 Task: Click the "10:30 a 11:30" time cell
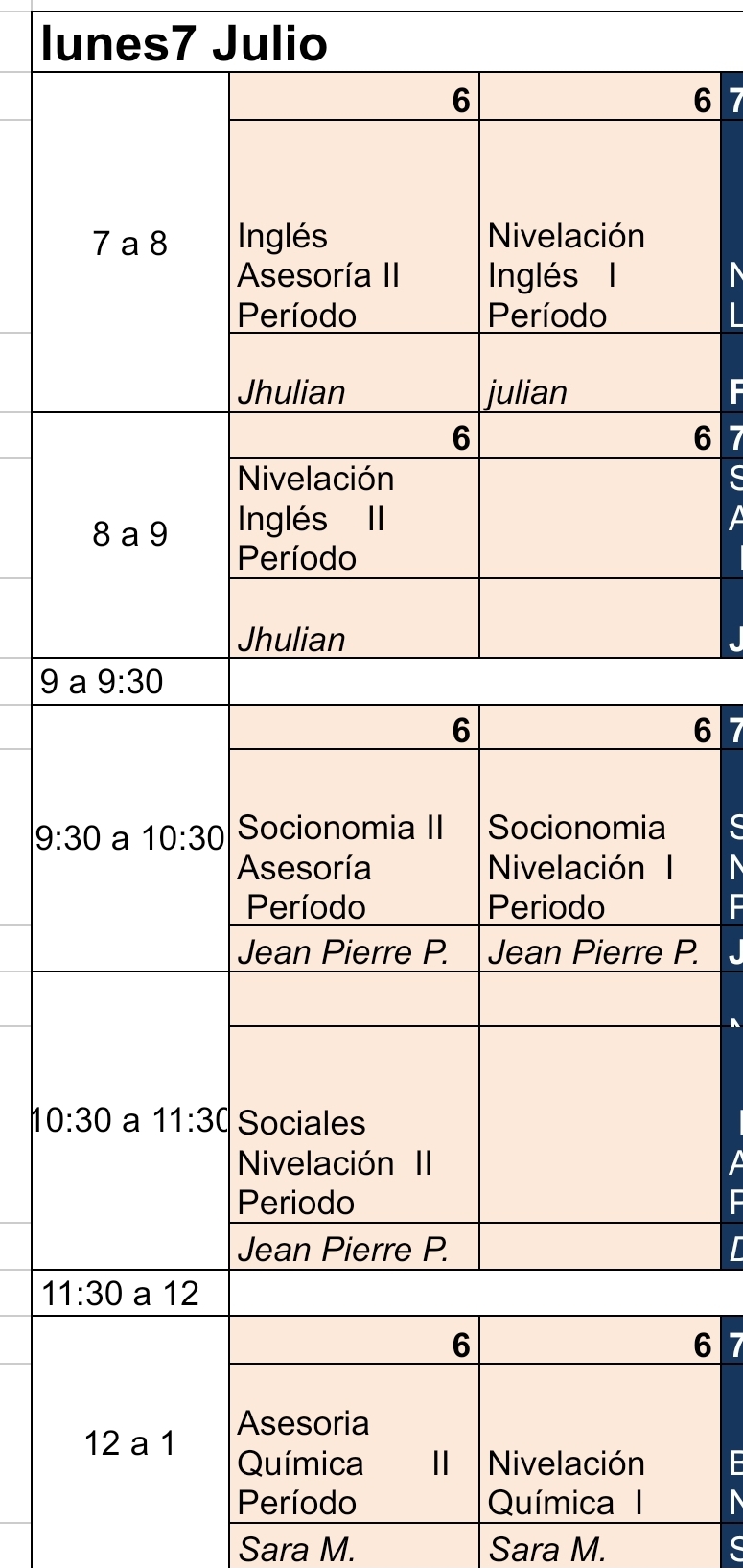pos(130,1120)
